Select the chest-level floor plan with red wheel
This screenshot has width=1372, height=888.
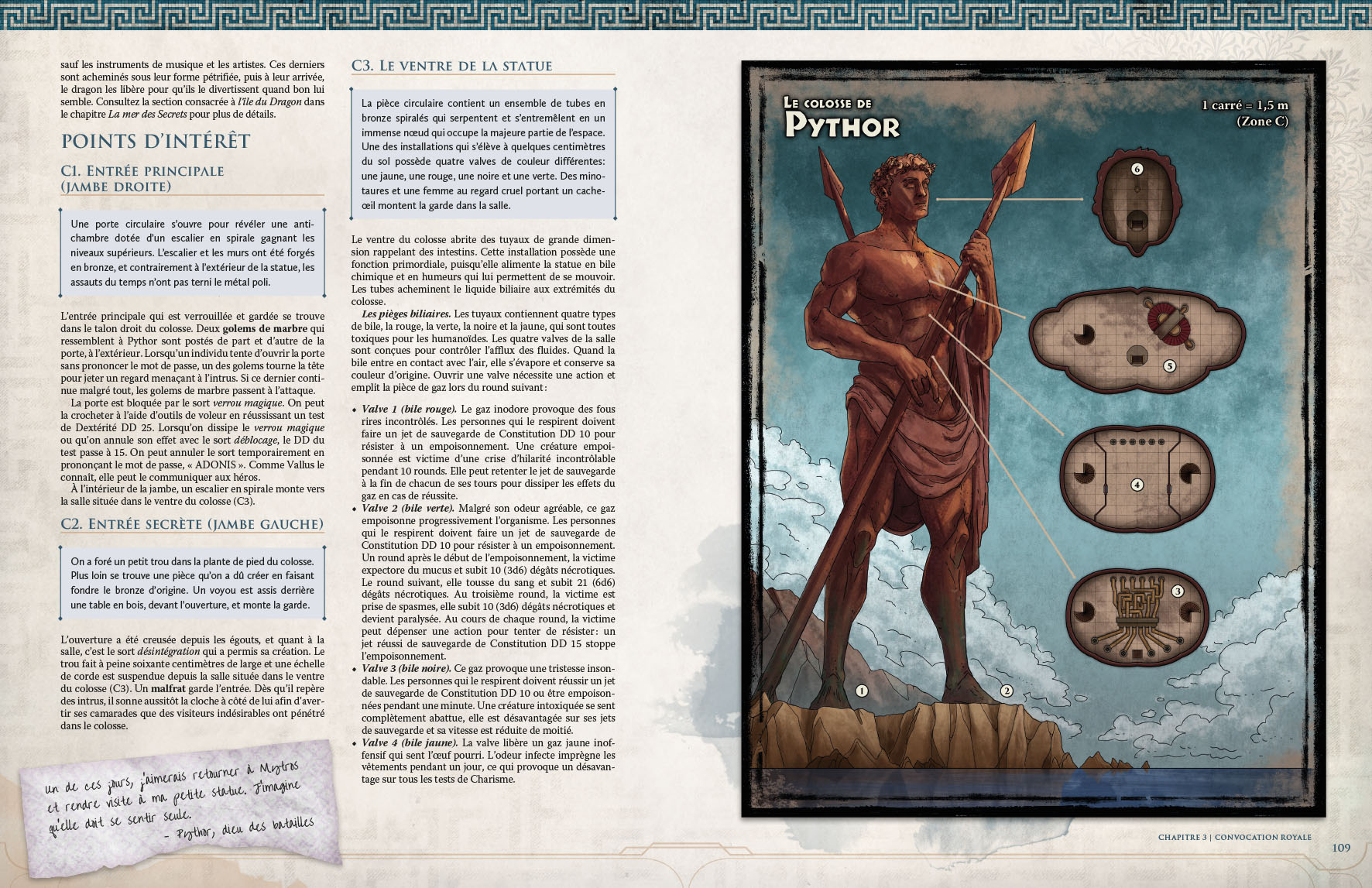pyautogui.click(x=1137, y=340)
